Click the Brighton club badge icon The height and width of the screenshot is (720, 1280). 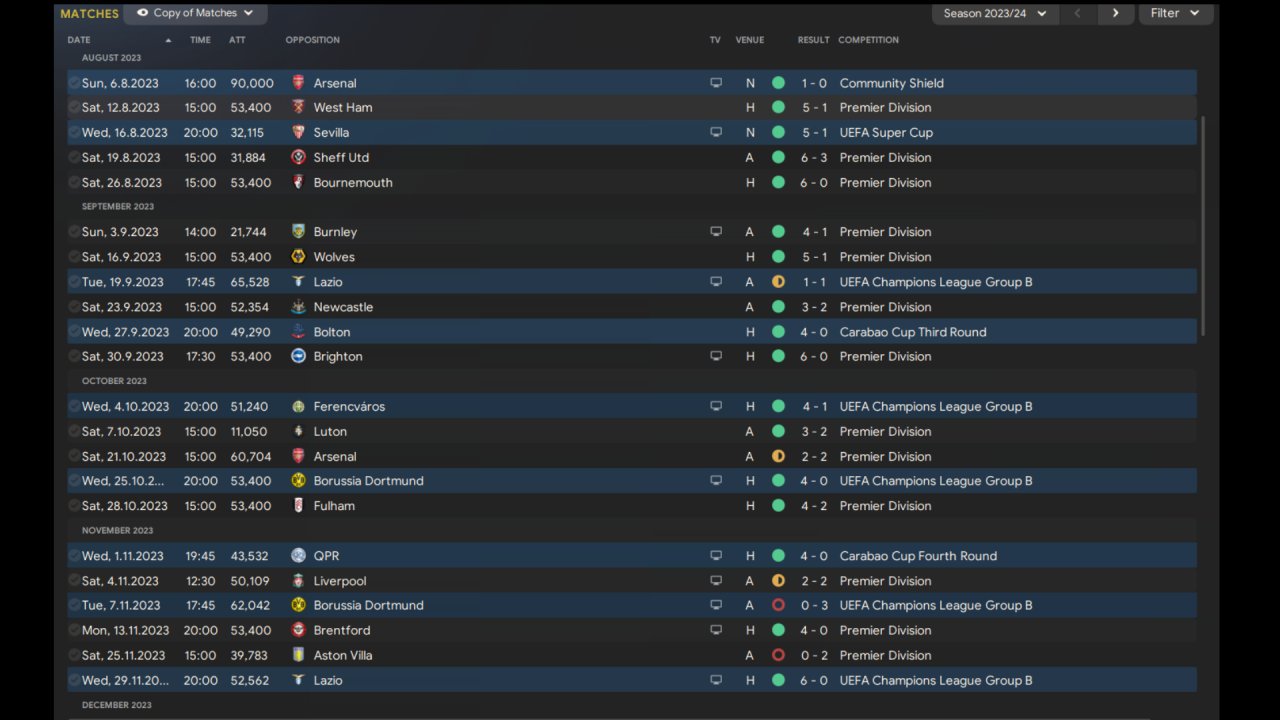tap(298, 356)
